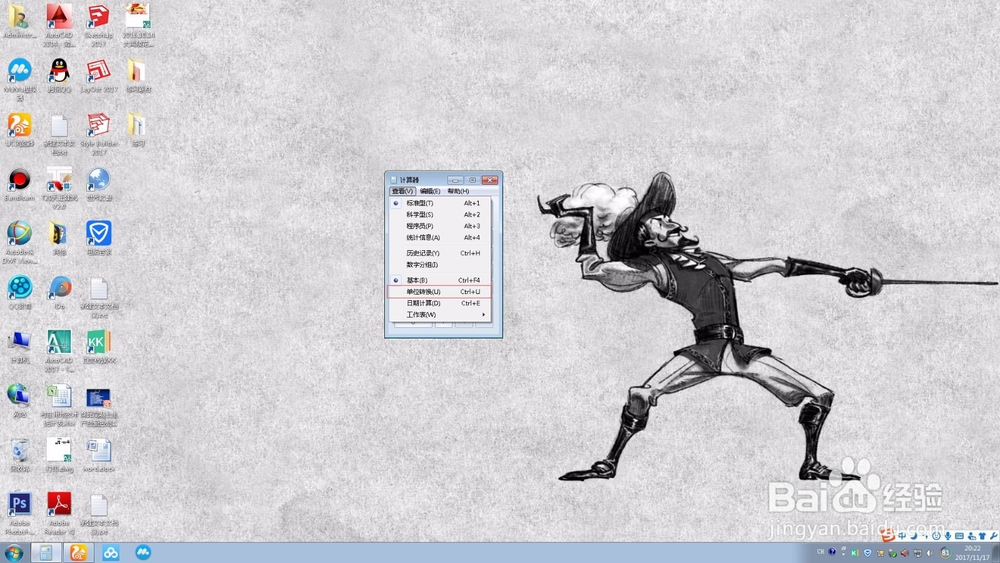Open the T20 V2.0 desktop shortcut
Viewport: 1000px width, 563px height.
coord(59,187)
